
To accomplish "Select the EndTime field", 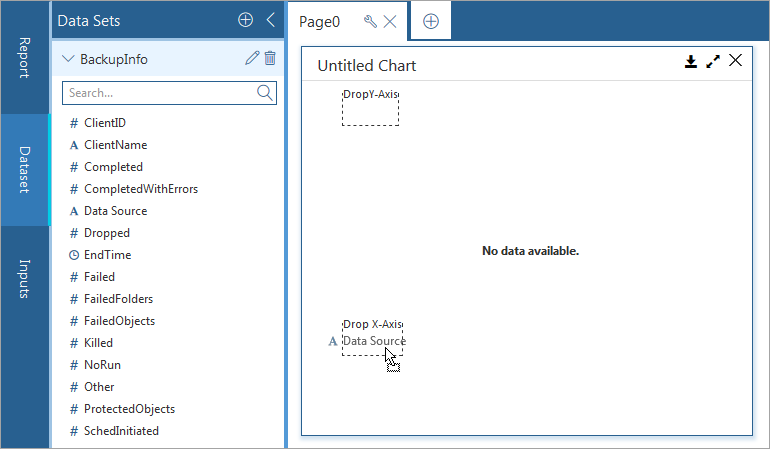I will click(x=107, y=255).
